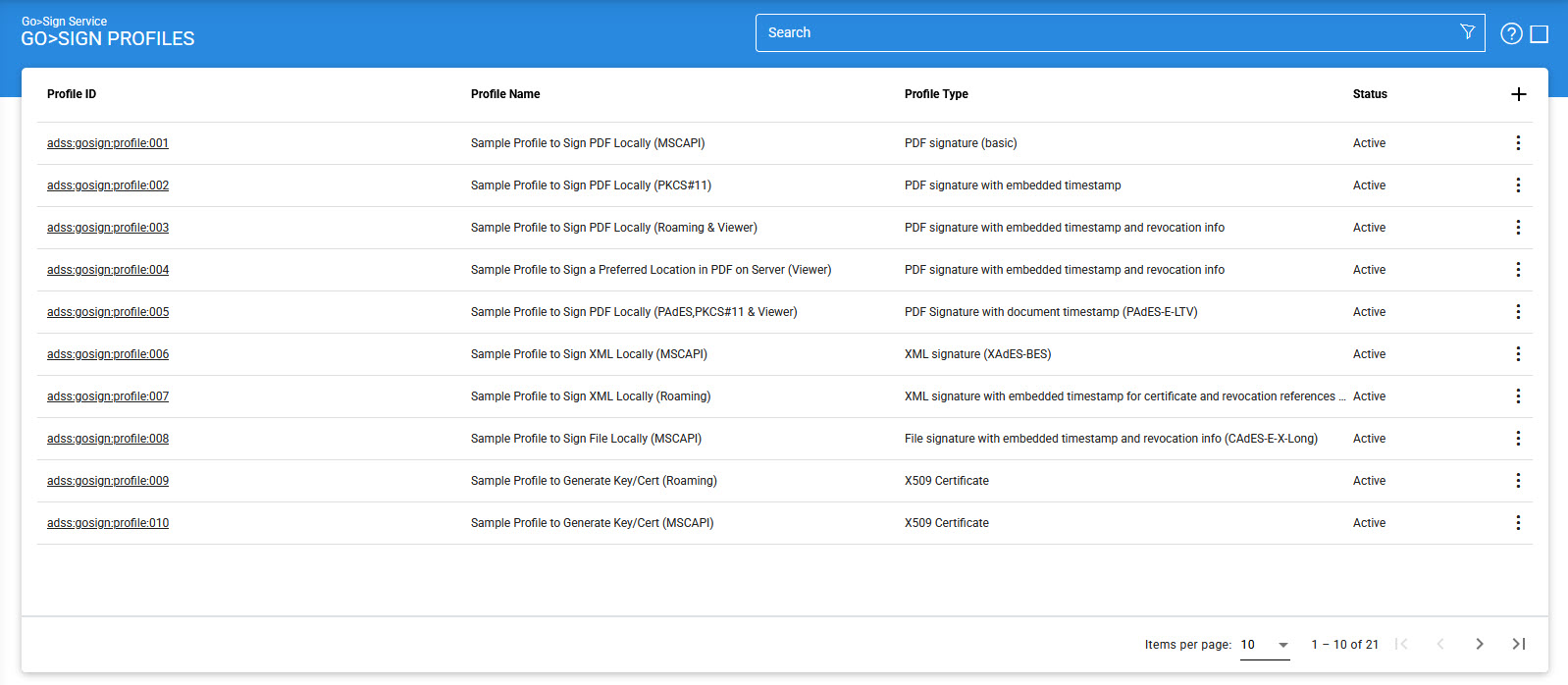Open actions menu for profile 001 row
This screenshot has height=685, width=1568.
[x=1518, y=143]
